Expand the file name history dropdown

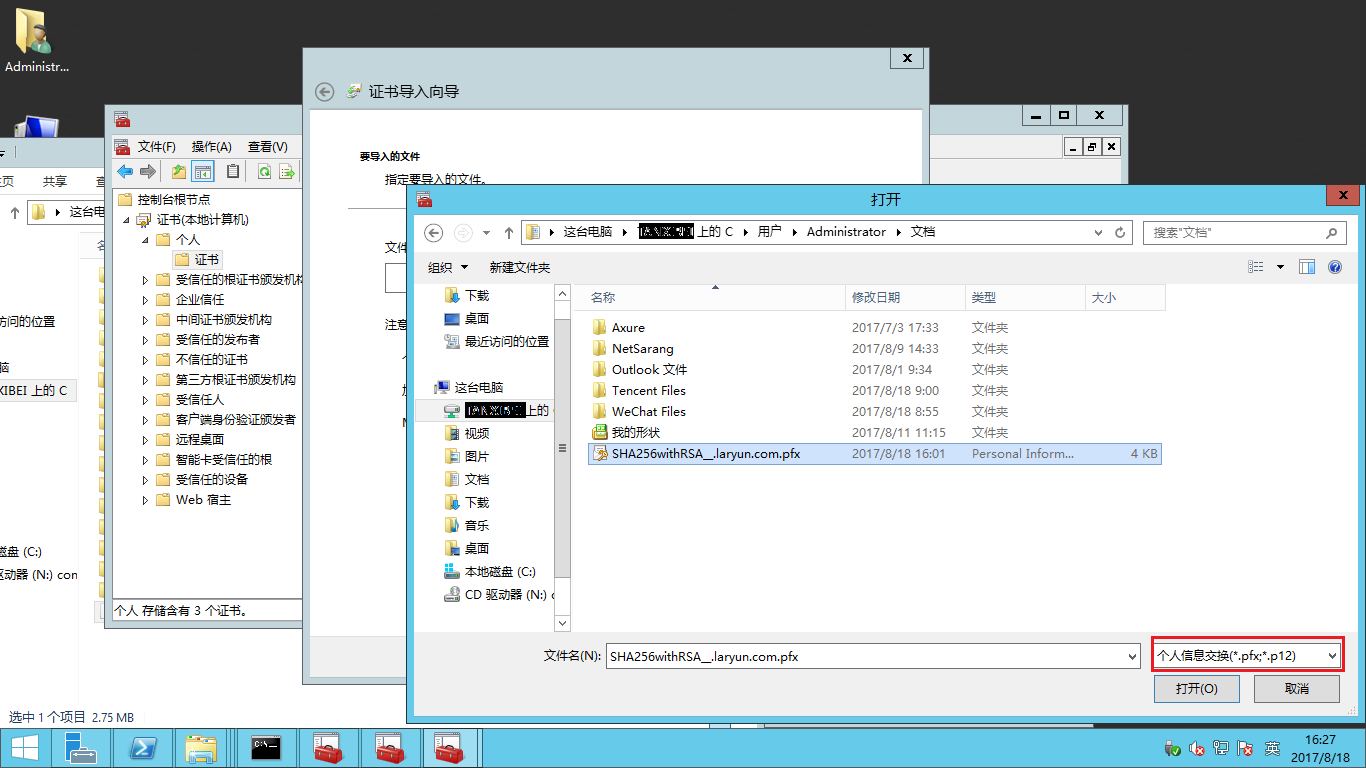coord(1132,657)
